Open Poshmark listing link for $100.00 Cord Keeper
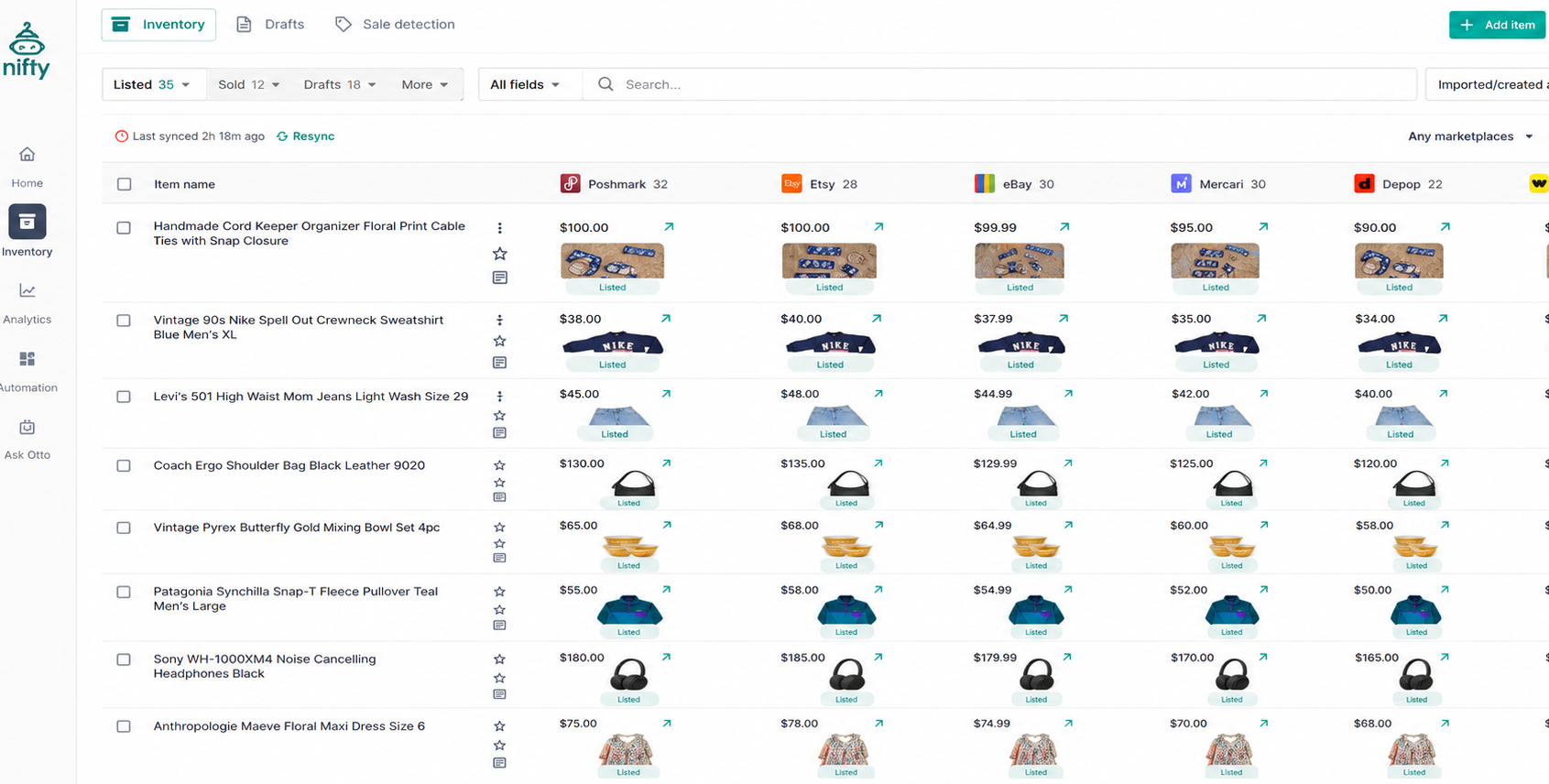The image size is (1549, 784). 669,226
